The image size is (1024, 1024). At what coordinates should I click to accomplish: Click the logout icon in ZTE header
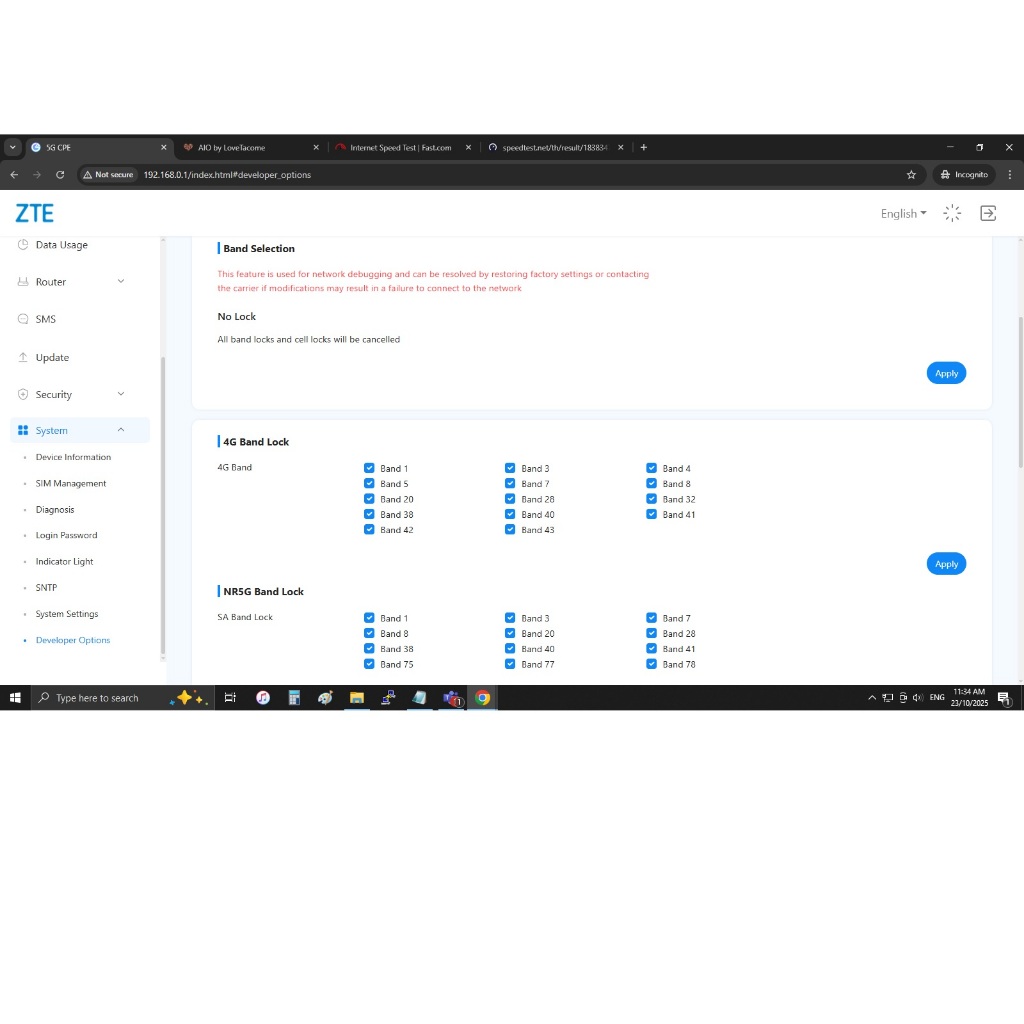(988, 213)
